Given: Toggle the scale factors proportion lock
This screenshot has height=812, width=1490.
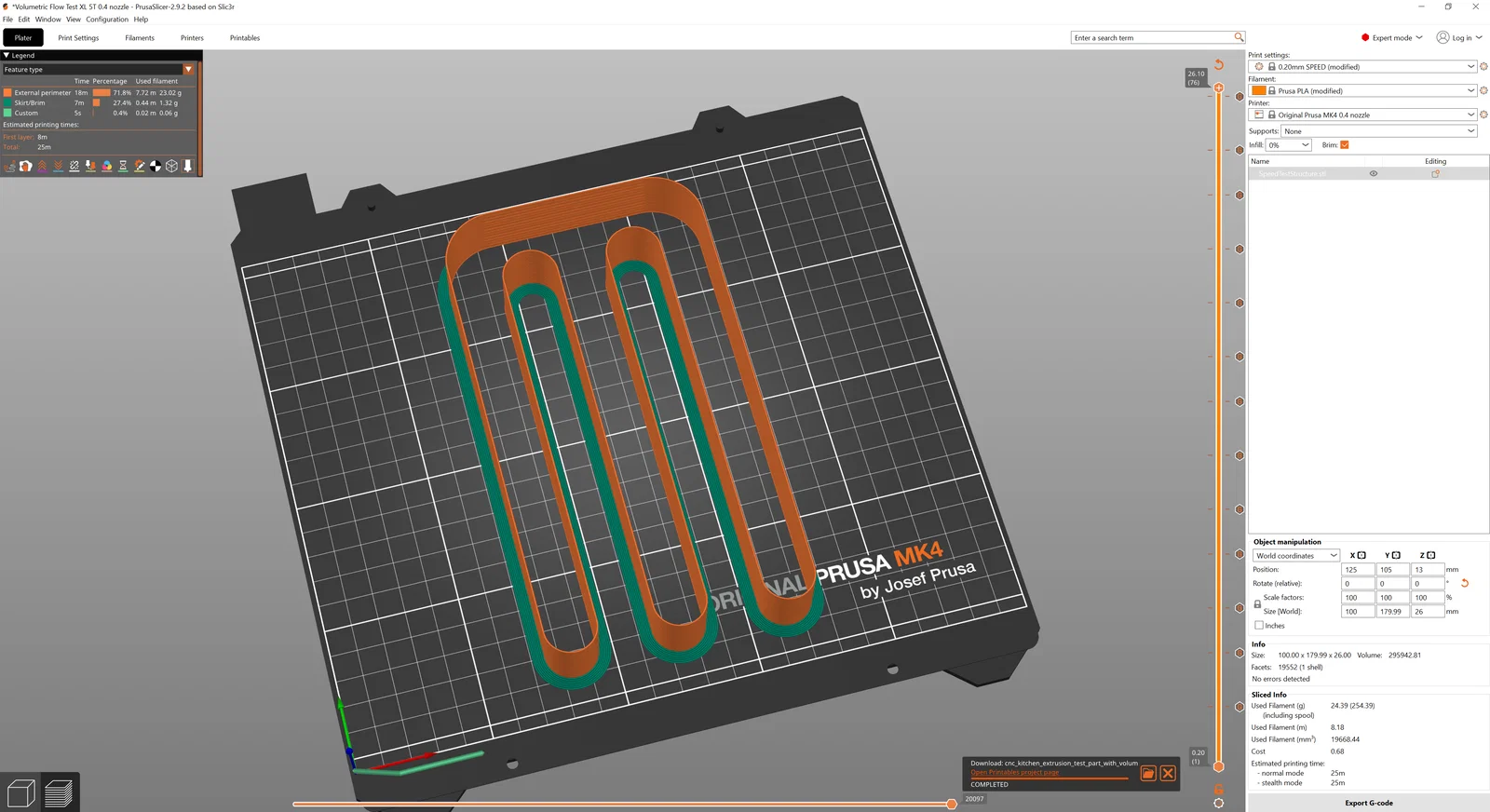Looking at the screenshot, I should pos(1257,604).
